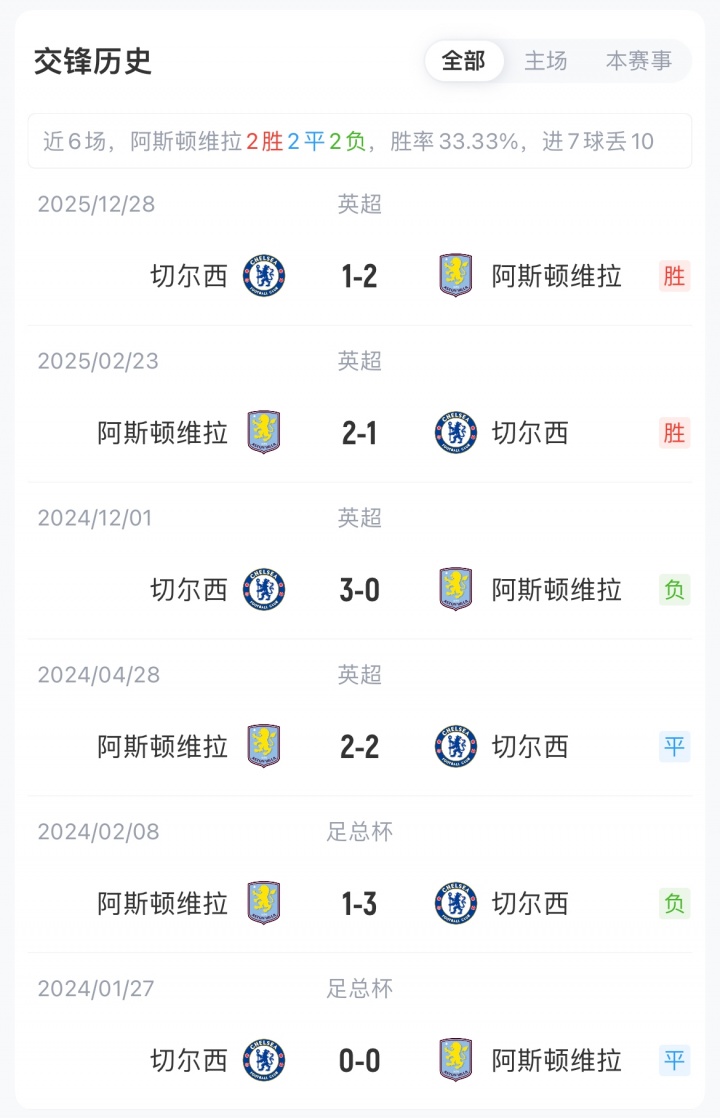Click the 平 badge for 2024/01/27 match
Viewport: 720px width, 1118px height.
[x=675, y=1060]
